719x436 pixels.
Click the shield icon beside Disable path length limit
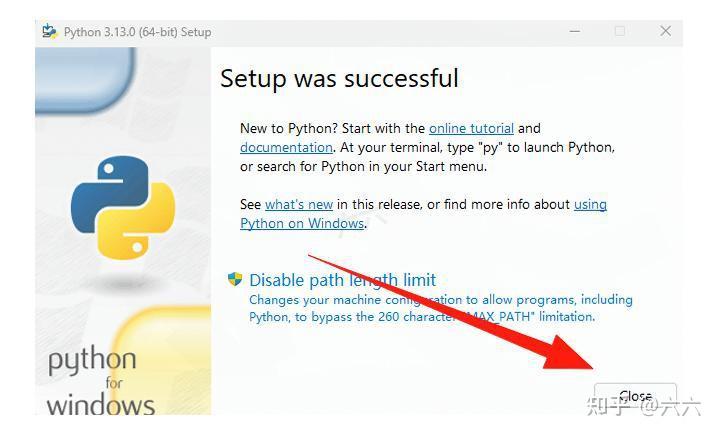tap(236, 280)
